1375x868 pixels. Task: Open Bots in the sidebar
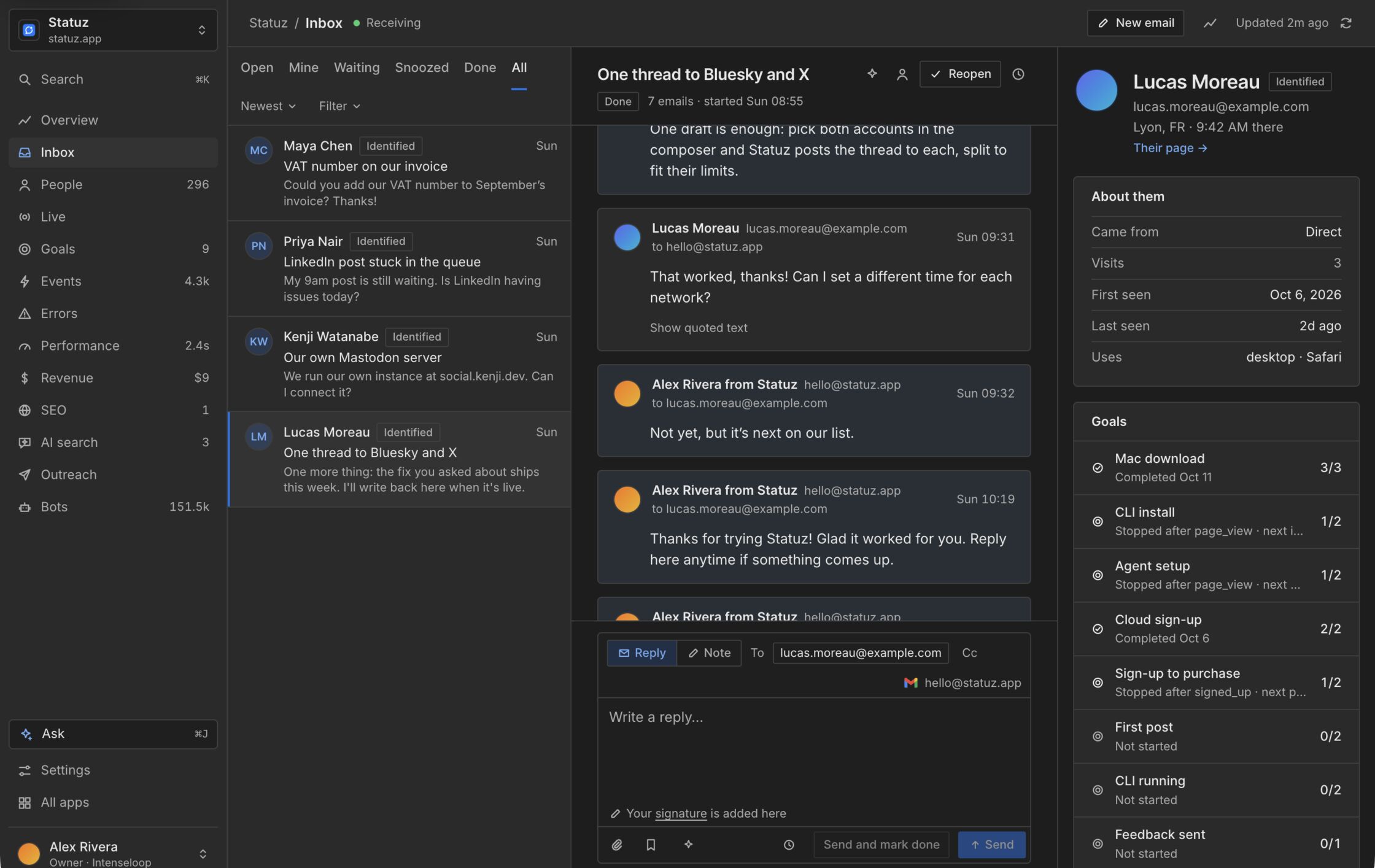[114, 507]
